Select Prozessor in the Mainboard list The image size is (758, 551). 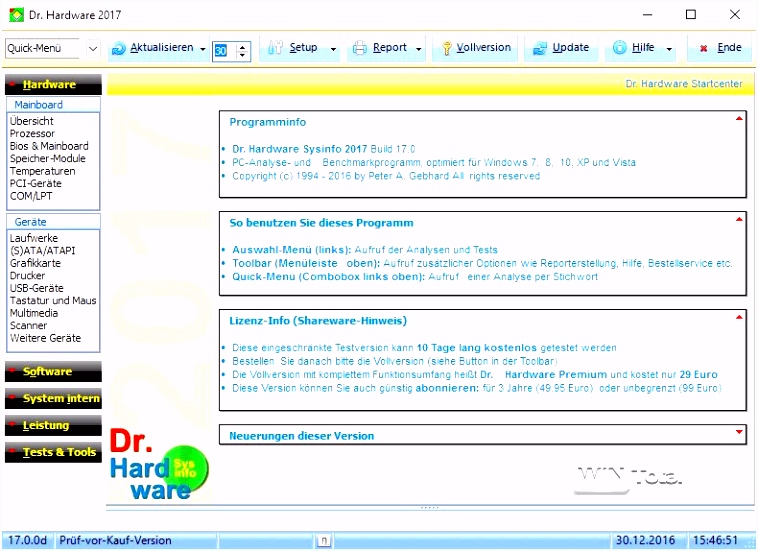(x=32, y=133)
